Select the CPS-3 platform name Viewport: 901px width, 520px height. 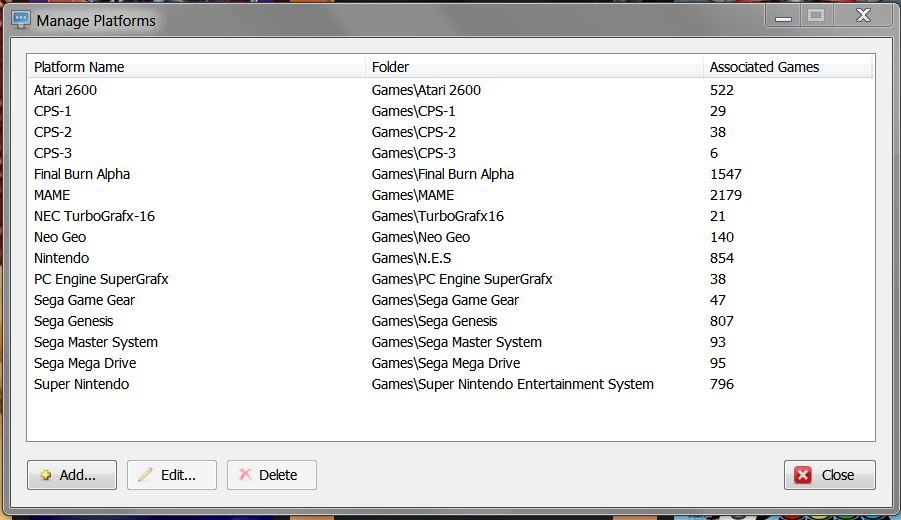click(x=53, y=153)
